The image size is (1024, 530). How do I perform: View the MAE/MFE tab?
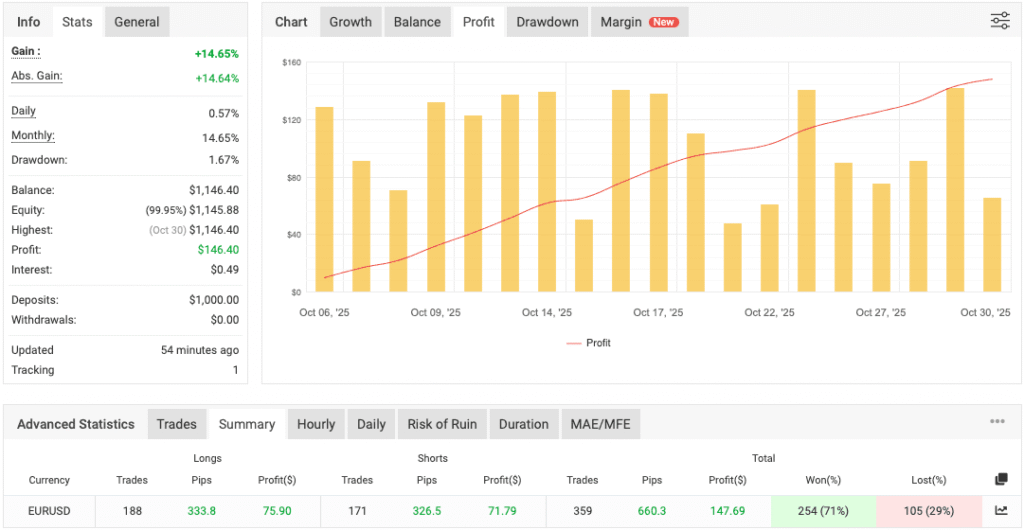(x=600, y=424)
